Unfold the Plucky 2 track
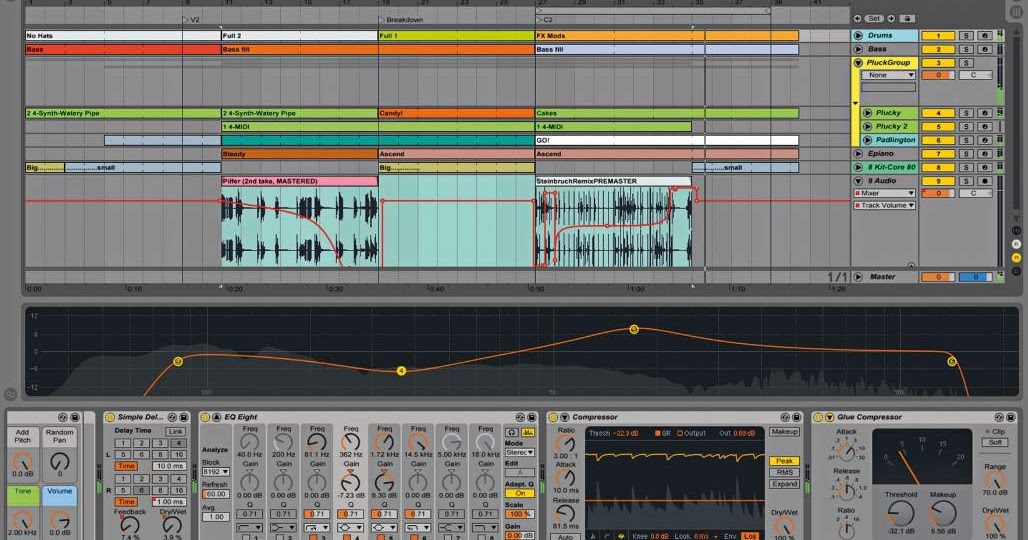 [x=867, y=126]
